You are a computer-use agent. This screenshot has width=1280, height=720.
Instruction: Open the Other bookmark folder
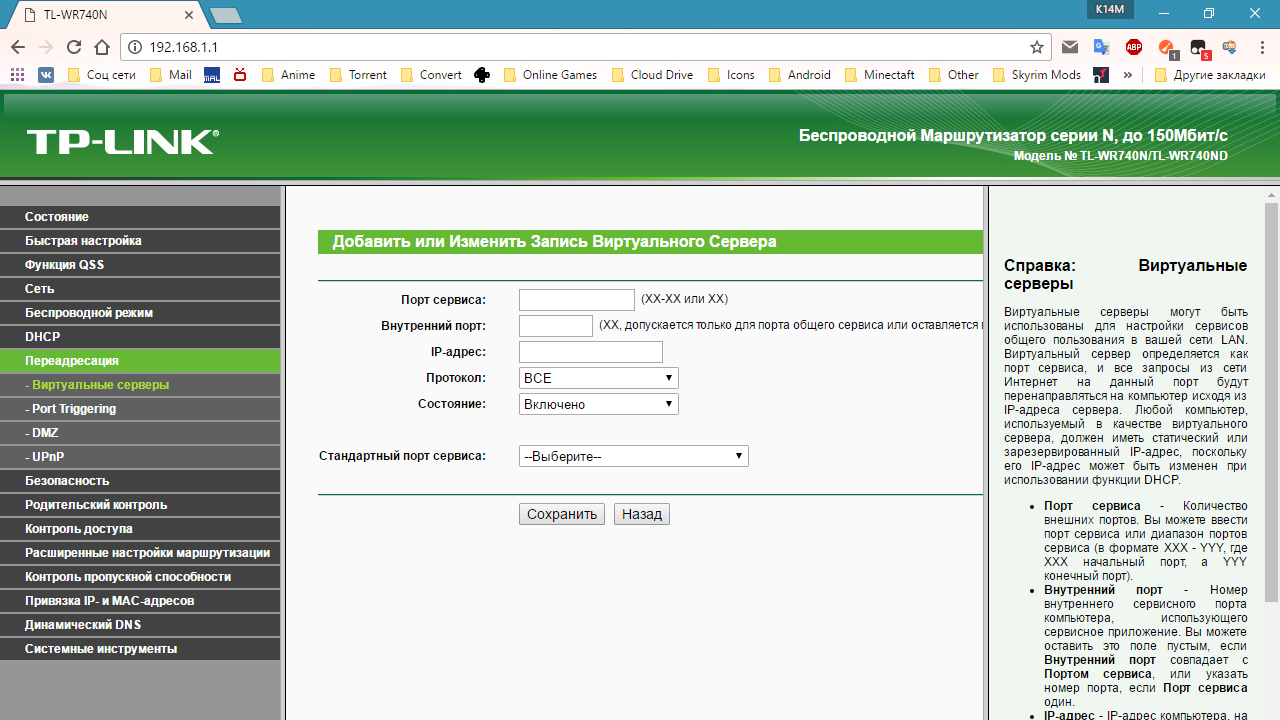click(x=954, y=75)
